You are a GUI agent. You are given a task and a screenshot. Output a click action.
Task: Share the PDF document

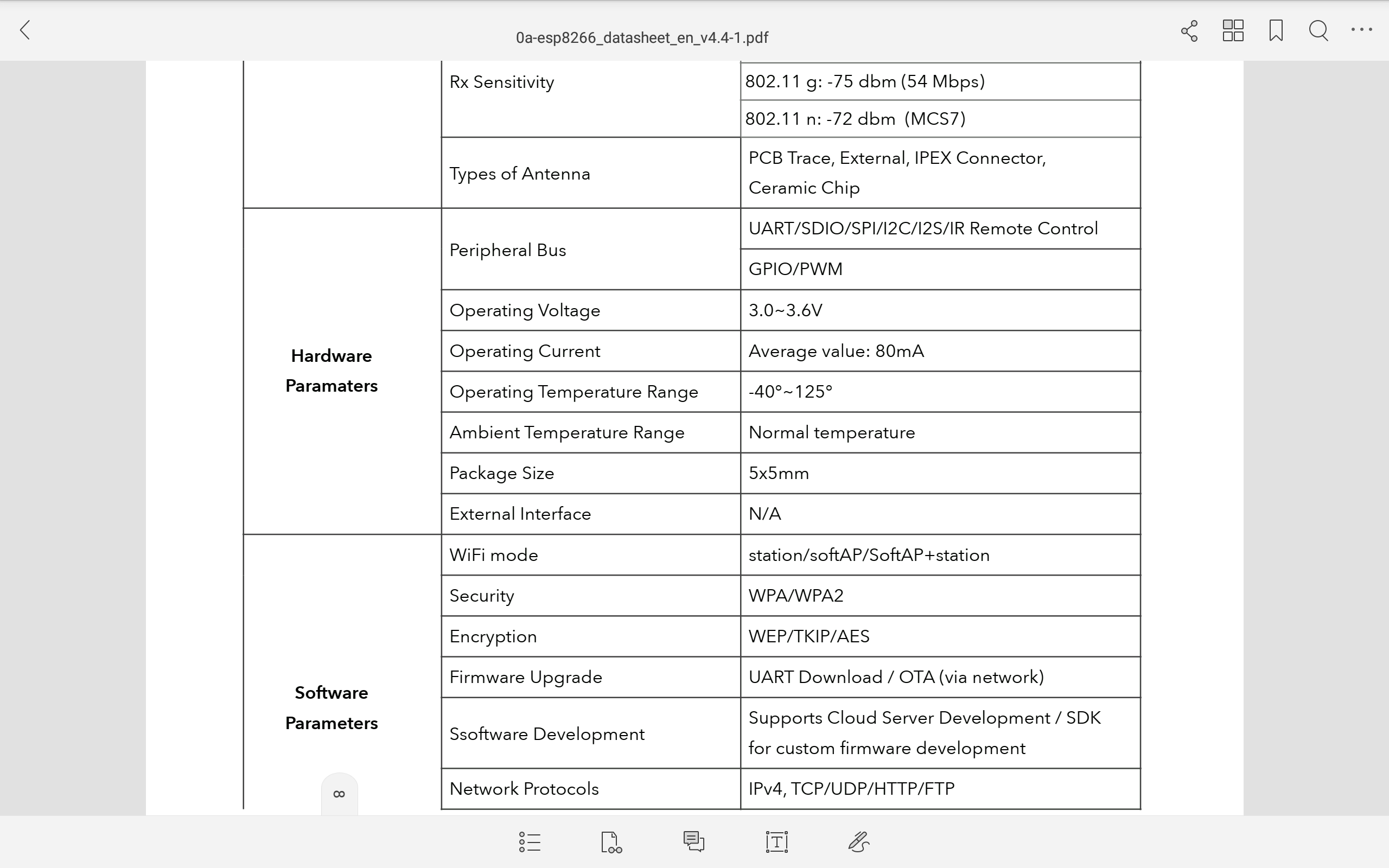pyautogui.click(x=1189, y=30)
